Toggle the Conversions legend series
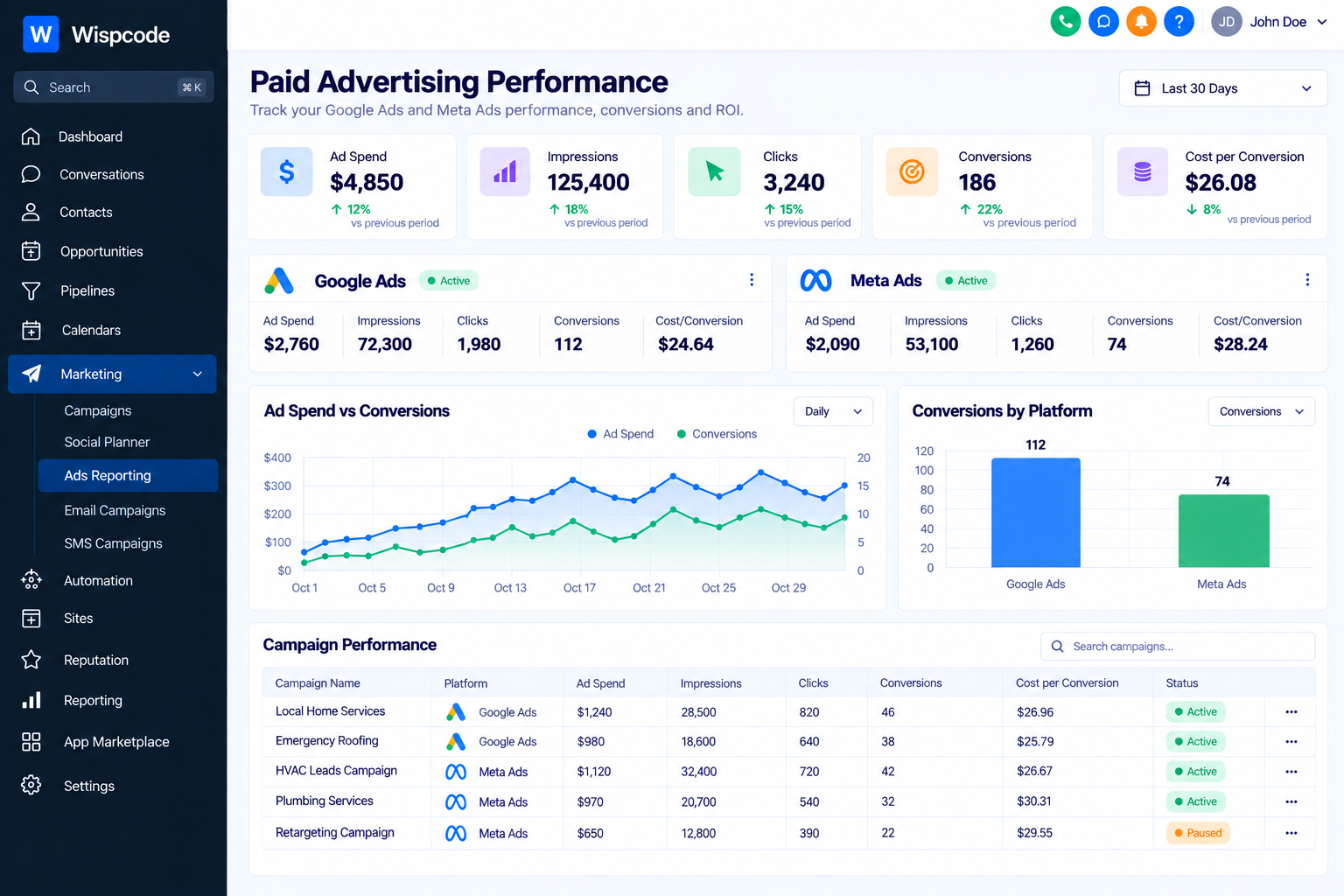The image size is (1344, 896). (717, 434)
